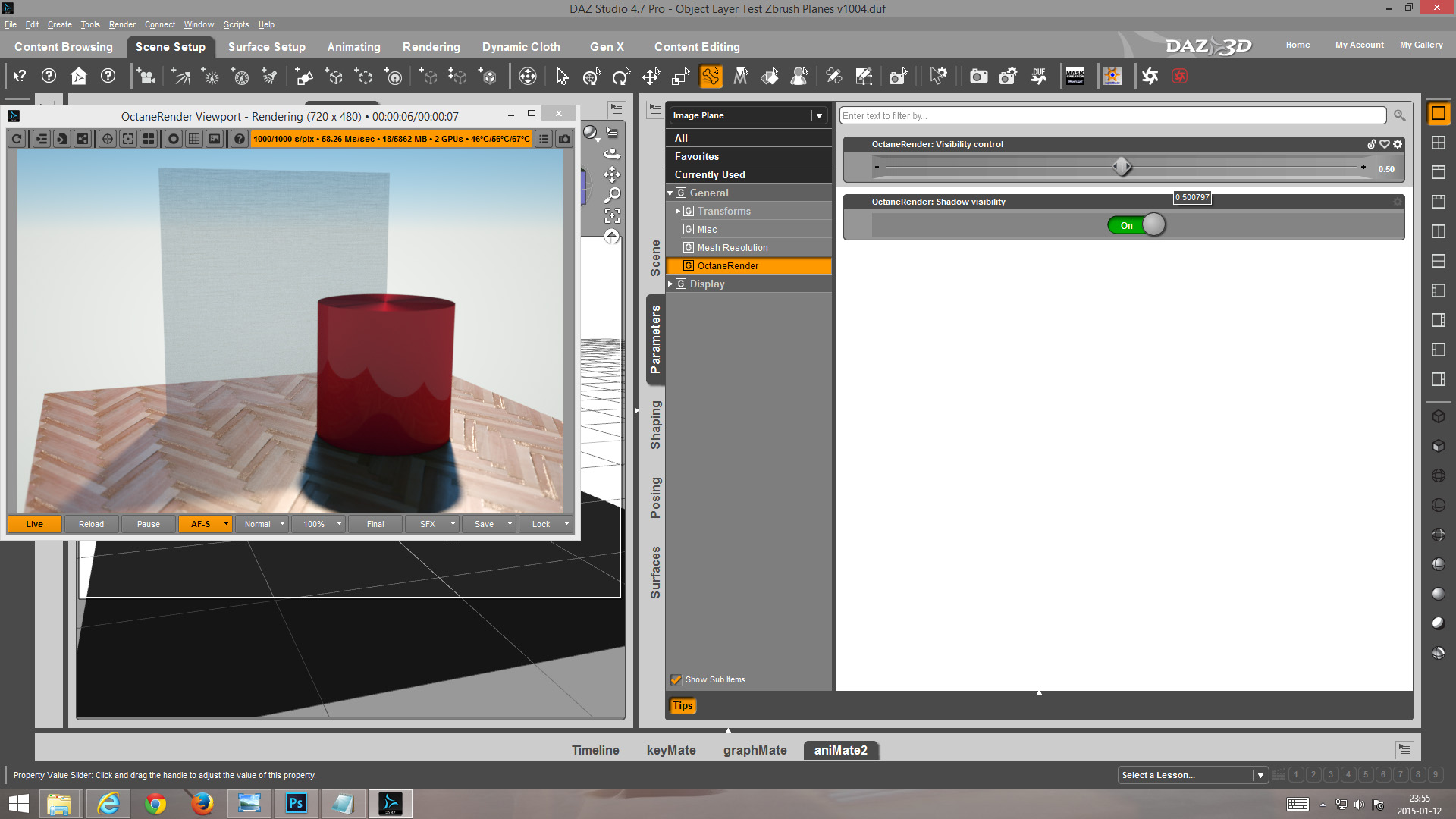Click the Reload button in Octane viewport
The height and width of the screenshot is (819, 1456).
click(91, 524)
